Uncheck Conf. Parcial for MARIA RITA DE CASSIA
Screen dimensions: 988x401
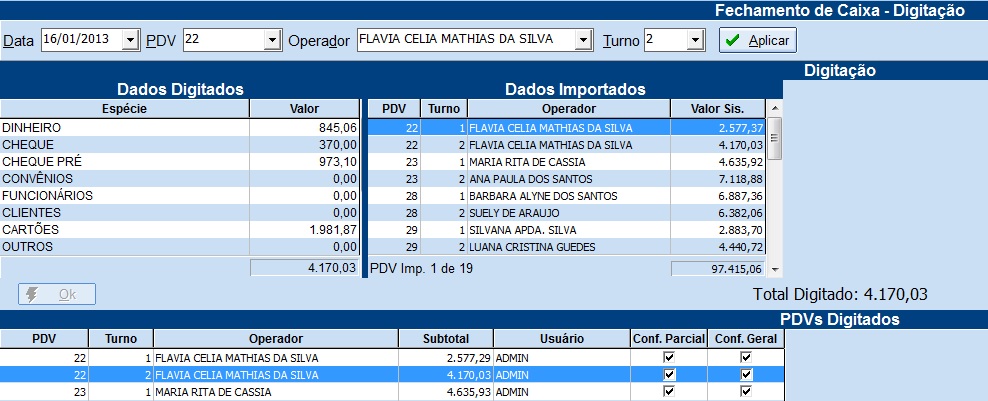(x=669, y=392)
